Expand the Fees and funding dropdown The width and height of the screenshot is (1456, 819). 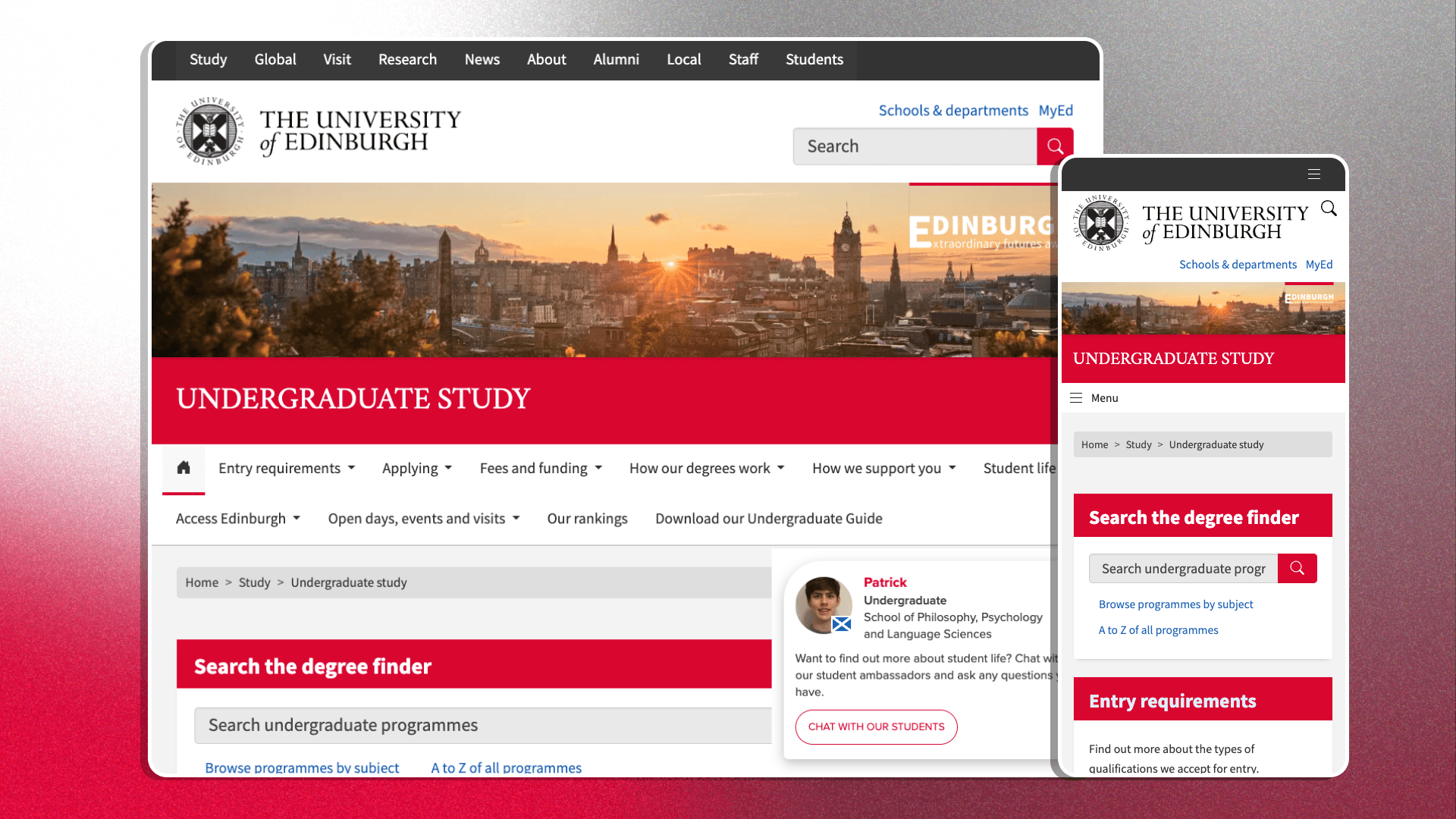(541, 469)
